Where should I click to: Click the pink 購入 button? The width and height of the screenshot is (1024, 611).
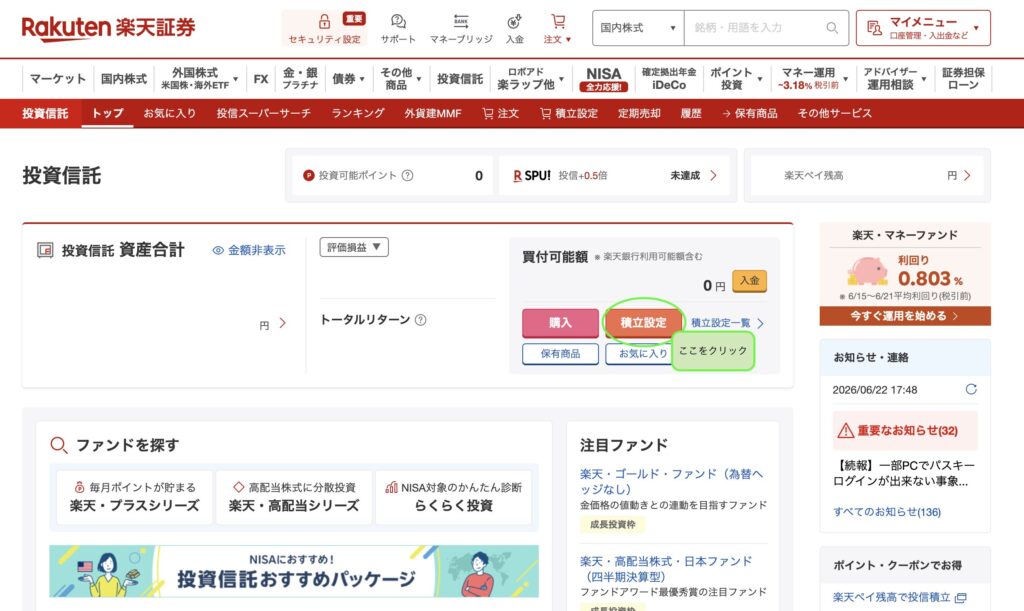tap(560, 322)
